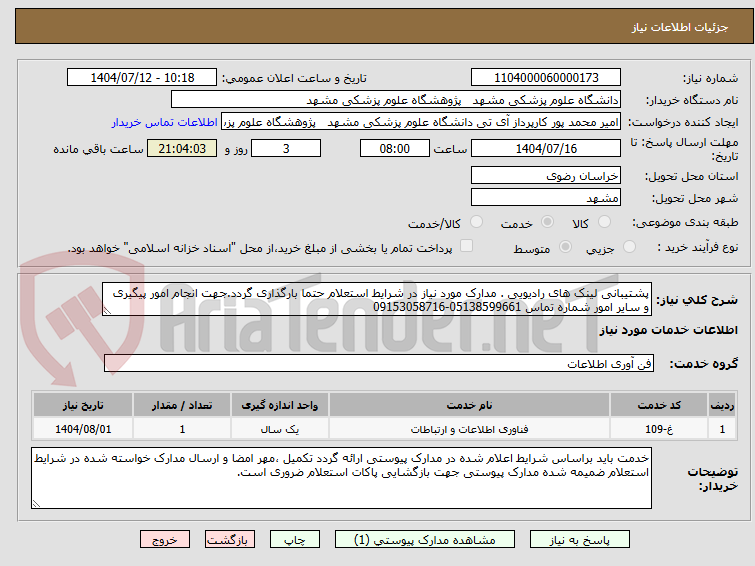Click the خروج exit button

point(165,540)
